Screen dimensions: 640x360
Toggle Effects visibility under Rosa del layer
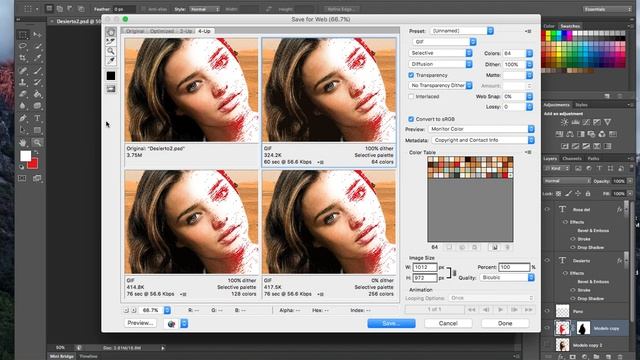point(565,222)
